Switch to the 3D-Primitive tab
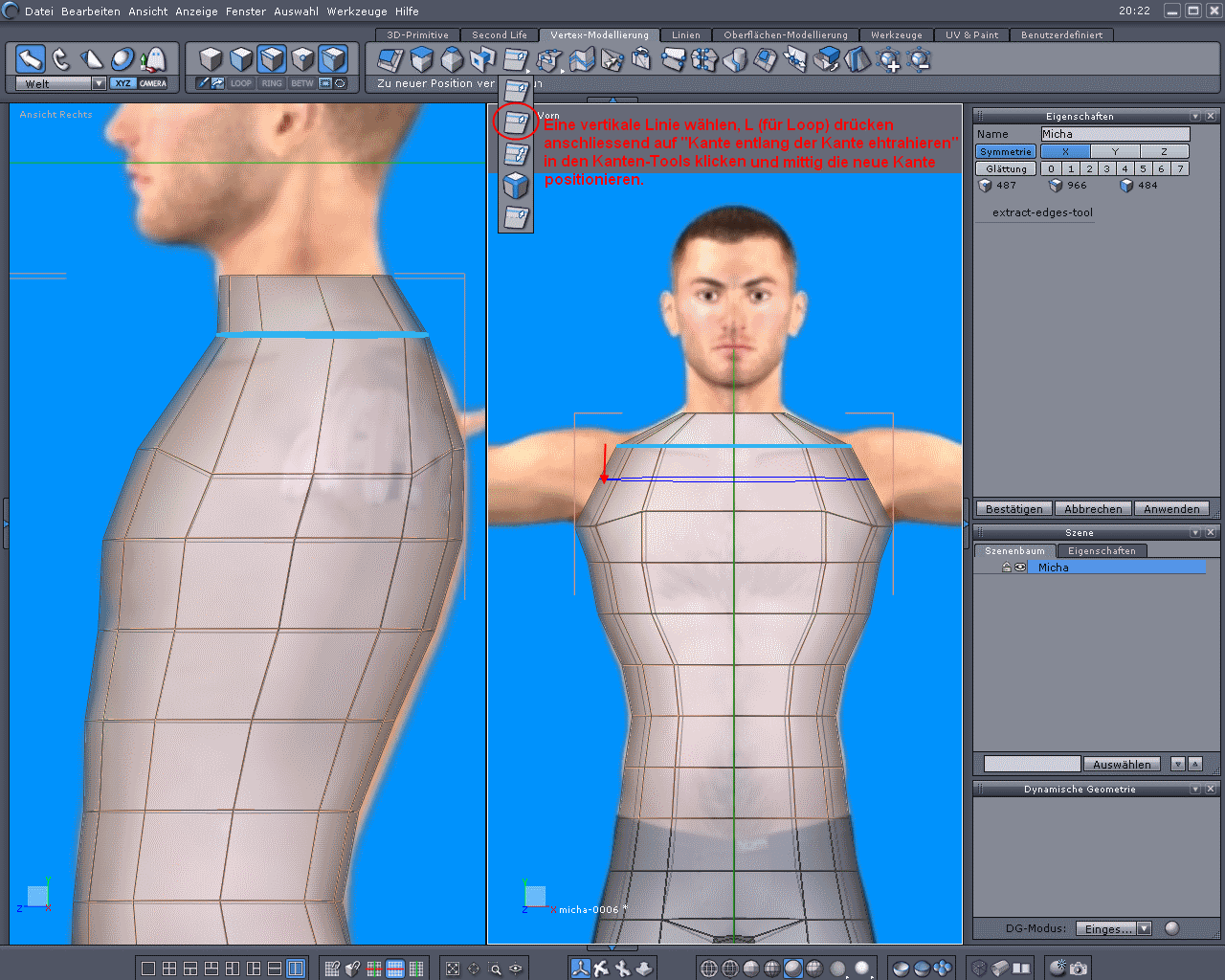 coord(417,34)
